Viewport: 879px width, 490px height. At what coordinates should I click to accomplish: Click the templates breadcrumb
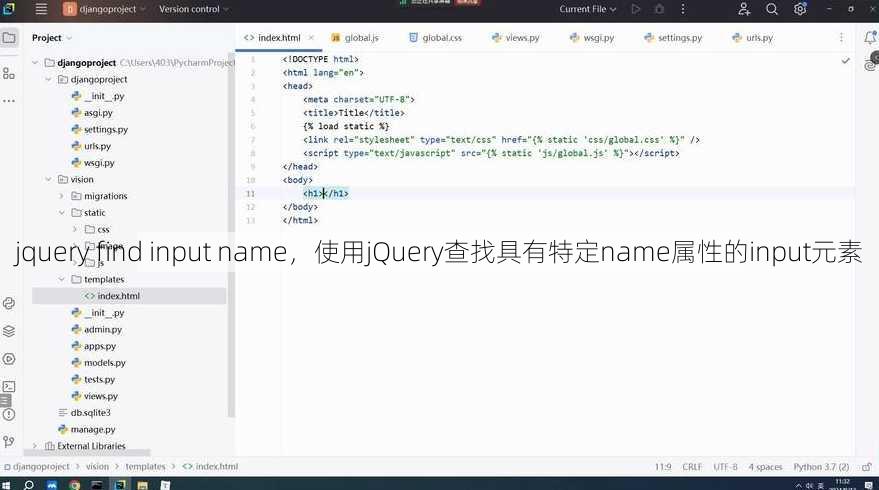pos(145,466)
